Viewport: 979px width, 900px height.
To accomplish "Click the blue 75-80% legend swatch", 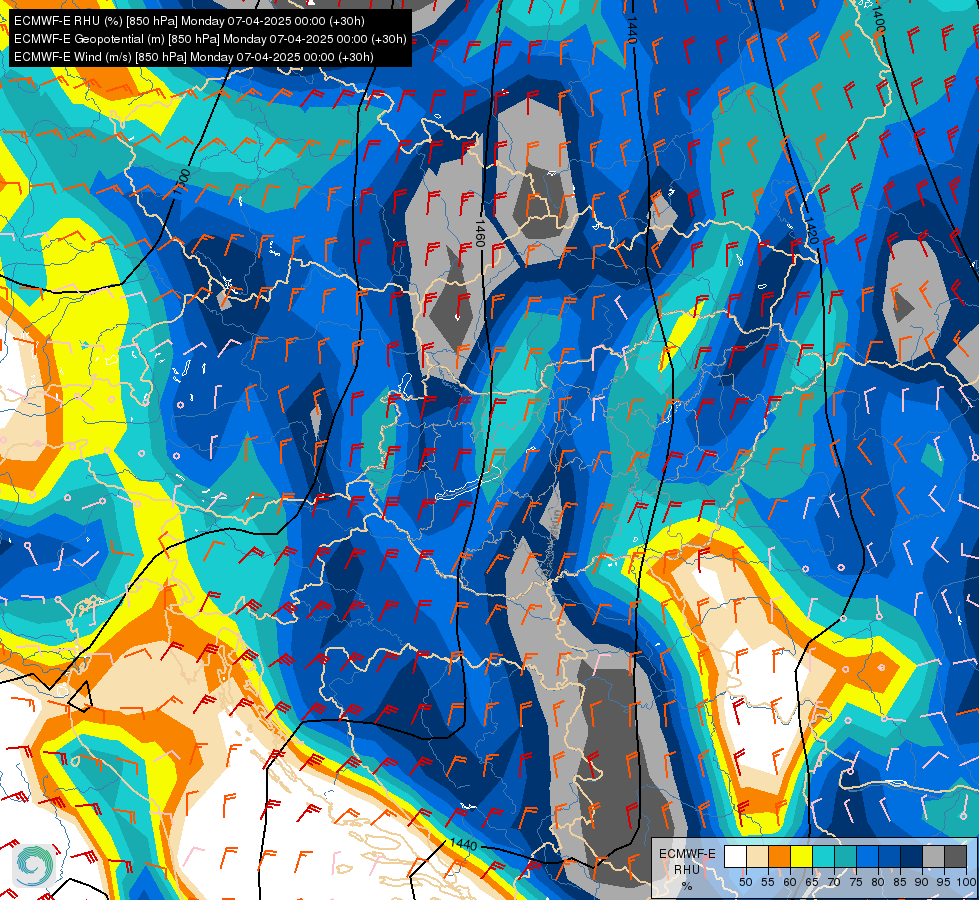I will click(x=867, y=857).
